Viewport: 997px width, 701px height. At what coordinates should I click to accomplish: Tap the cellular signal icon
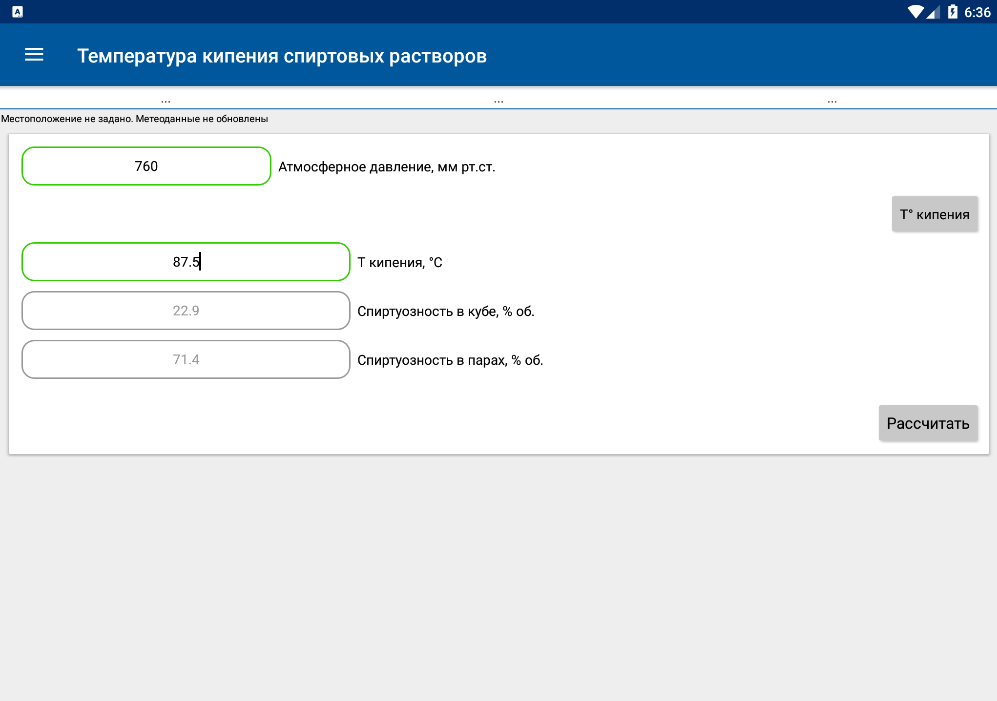933,12
